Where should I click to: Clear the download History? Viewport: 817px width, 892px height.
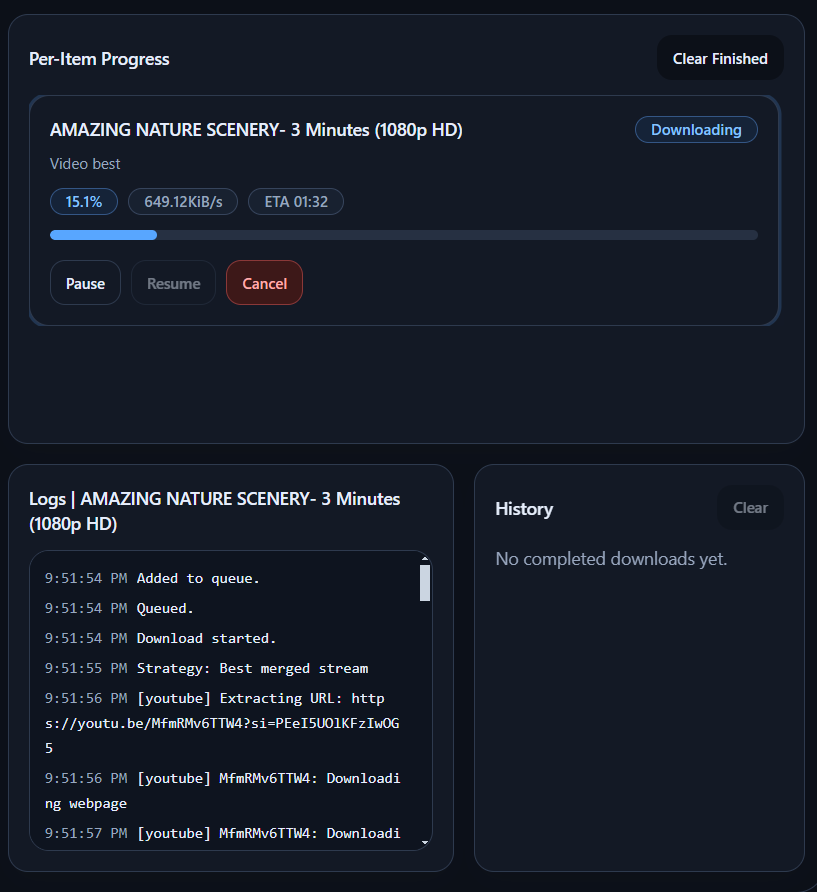[x=749, y=507]
